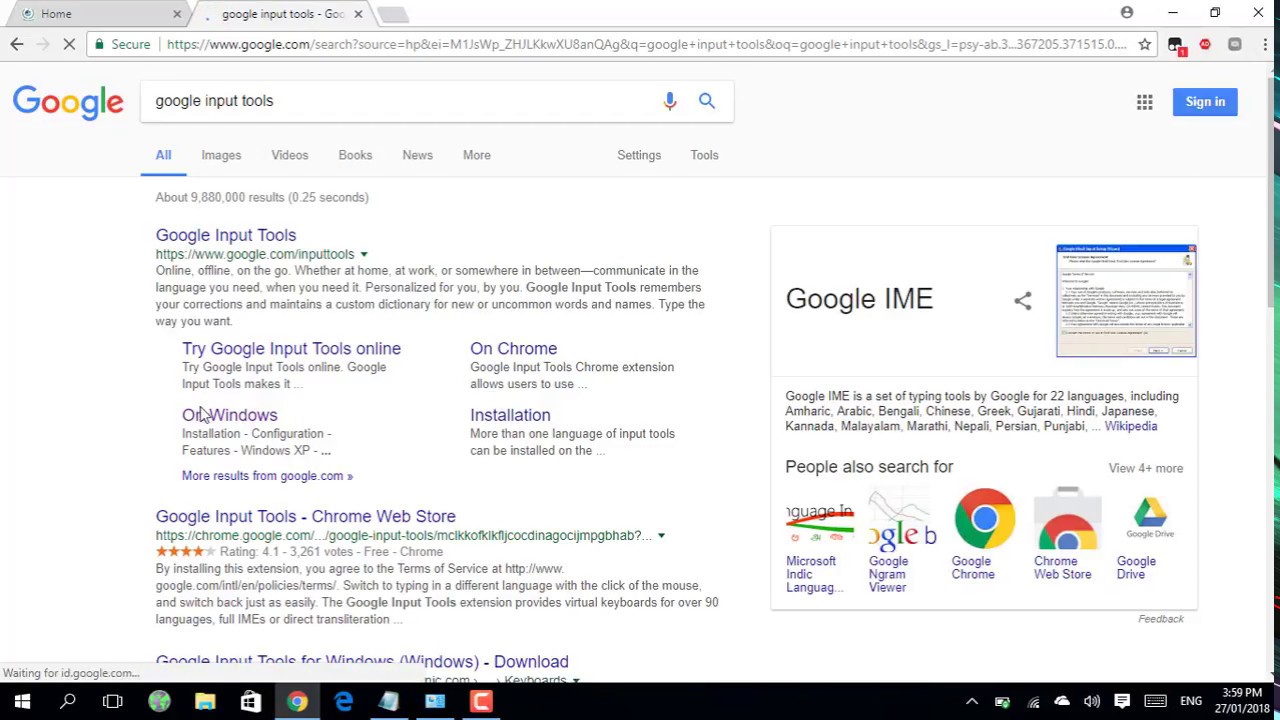Image resolution: width=1280 pixels, height=720 pixels.
Task: Open Microsoft Indic Language related search
Action: click(819, 541)
